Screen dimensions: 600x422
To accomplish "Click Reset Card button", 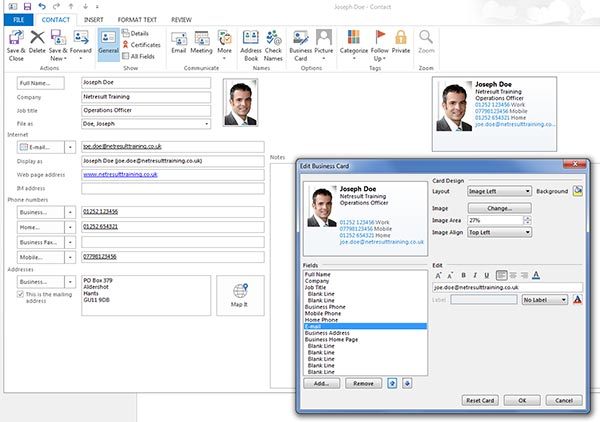I will click(x=480, y=400).
